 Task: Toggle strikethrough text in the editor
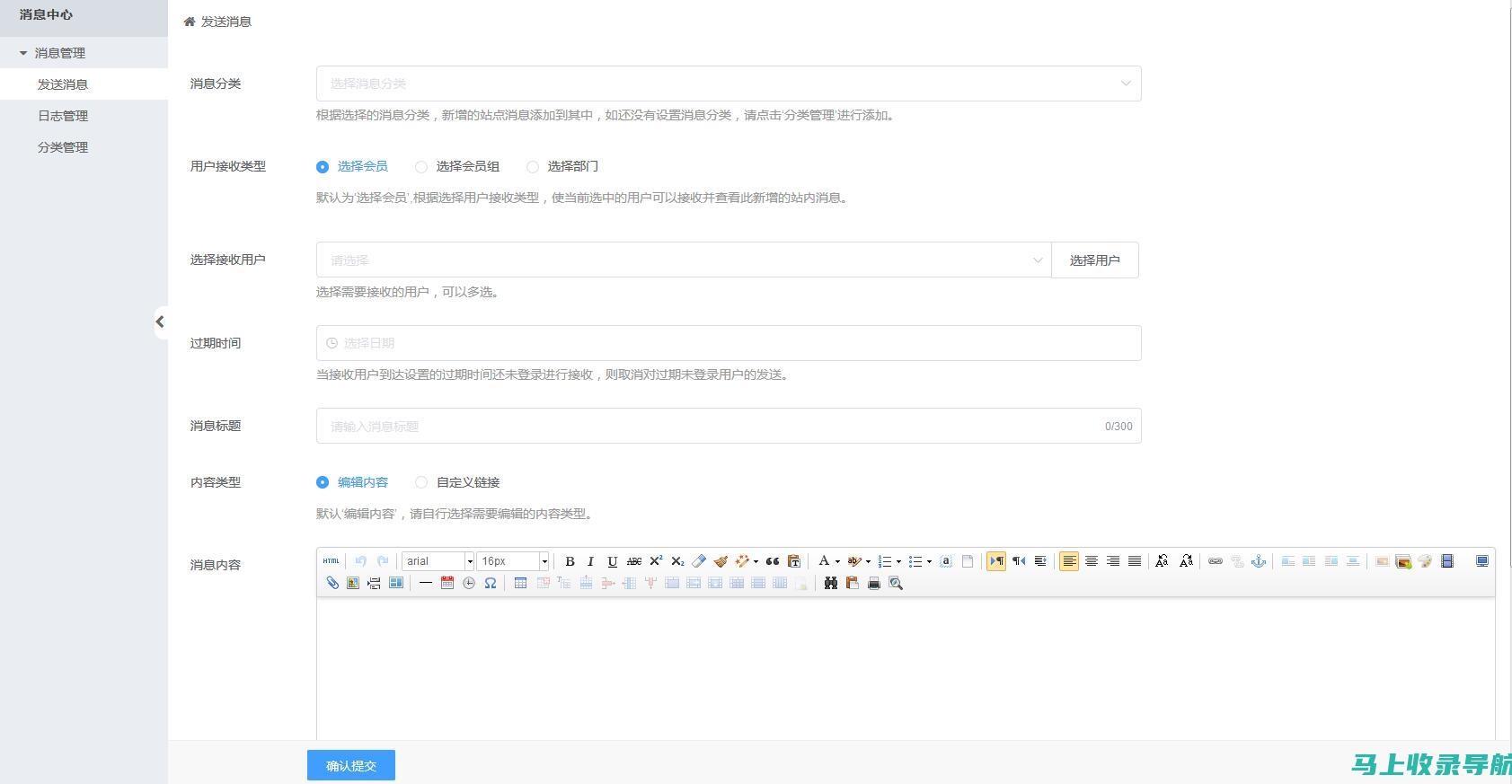(x=634, y=561)
